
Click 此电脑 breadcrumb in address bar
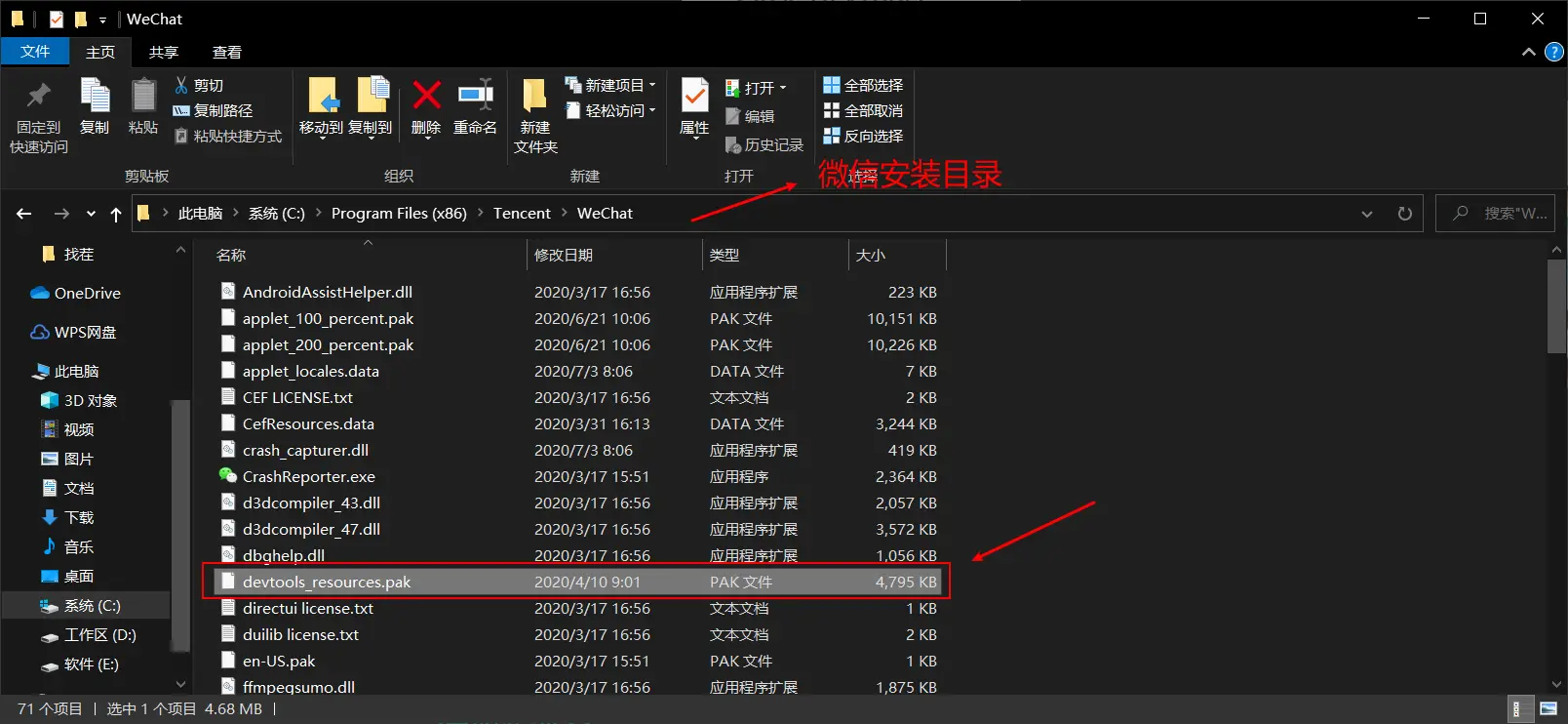(201, 214)
